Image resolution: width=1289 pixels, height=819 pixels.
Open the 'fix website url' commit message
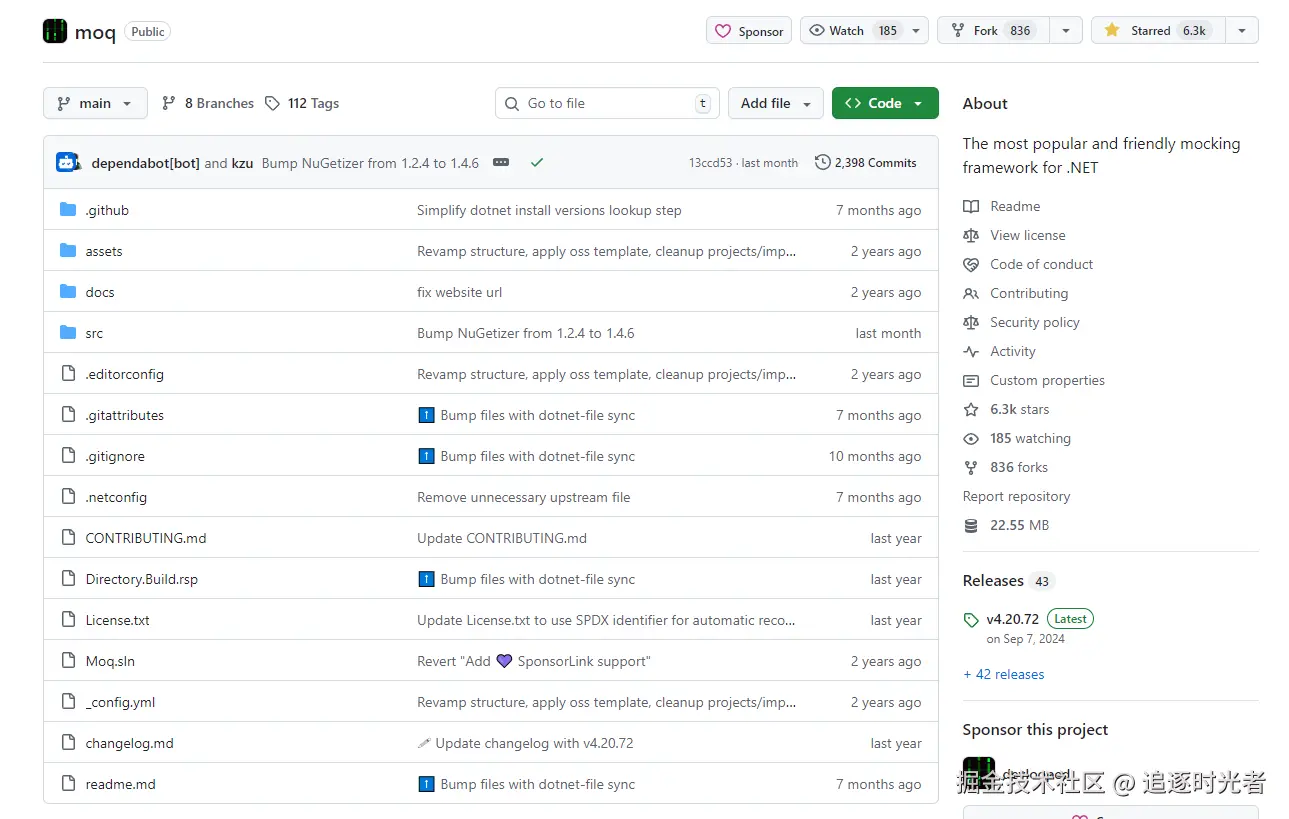point(460,292)
